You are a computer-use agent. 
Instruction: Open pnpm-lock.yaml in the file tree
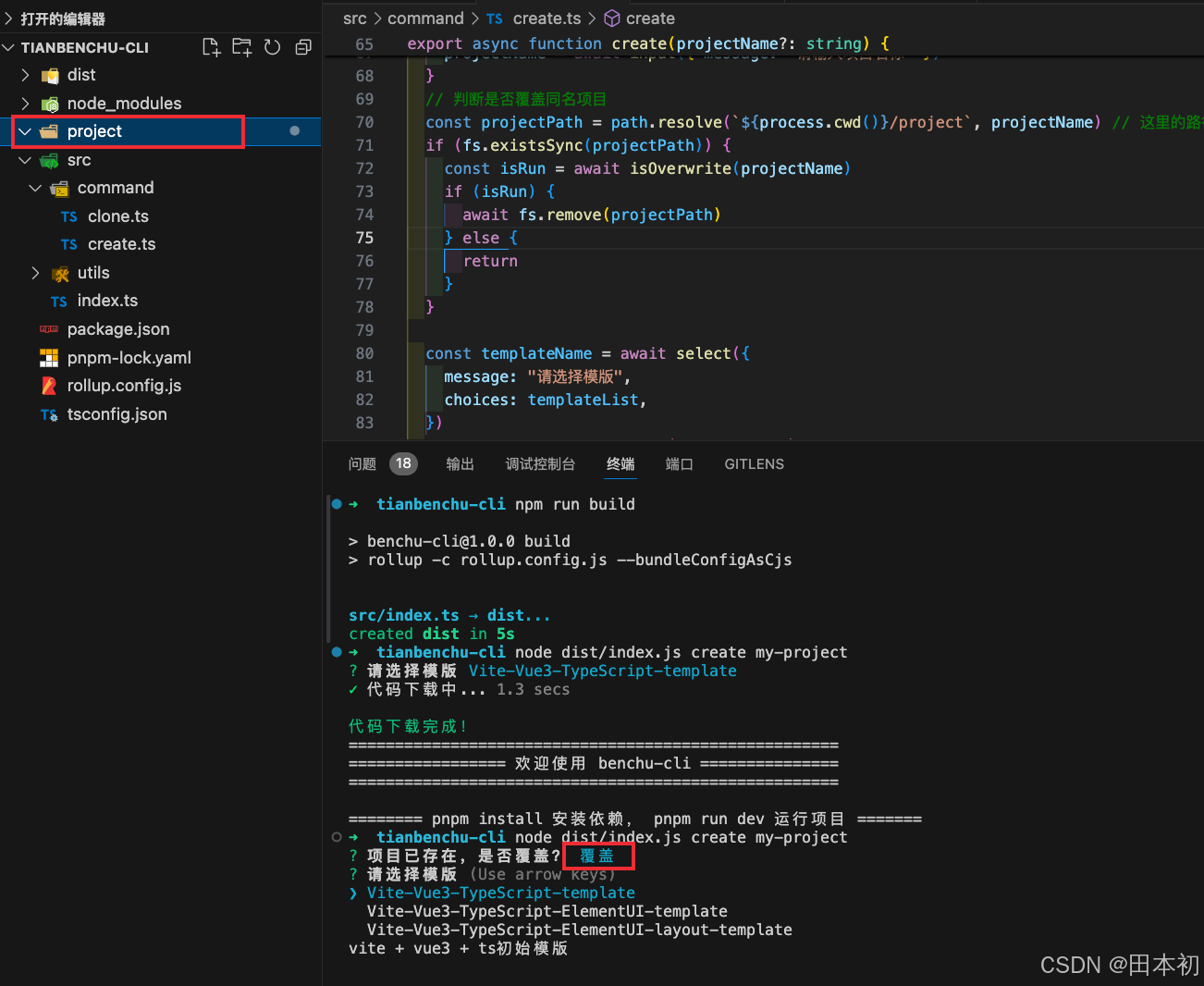129,358
